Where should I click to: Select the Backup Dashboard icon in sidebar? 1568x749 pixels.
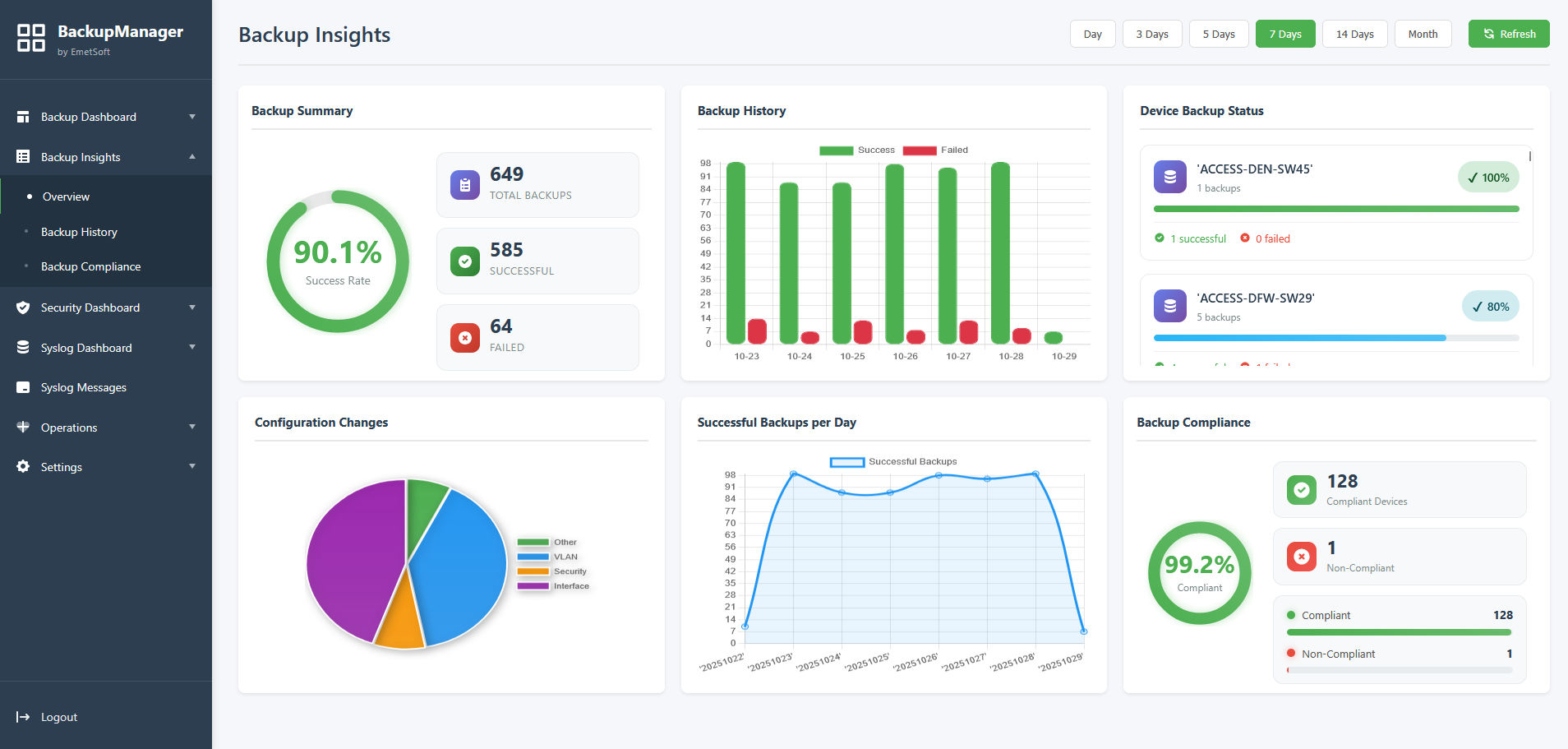[x=23, y=116]
